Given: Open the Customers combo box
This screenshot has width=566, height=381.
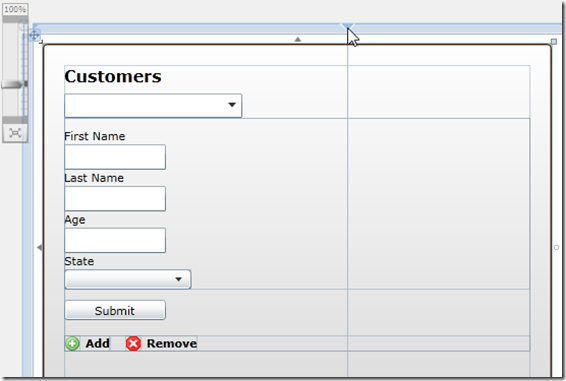Looking at the screenshot, I should click(x=153, y=105).
